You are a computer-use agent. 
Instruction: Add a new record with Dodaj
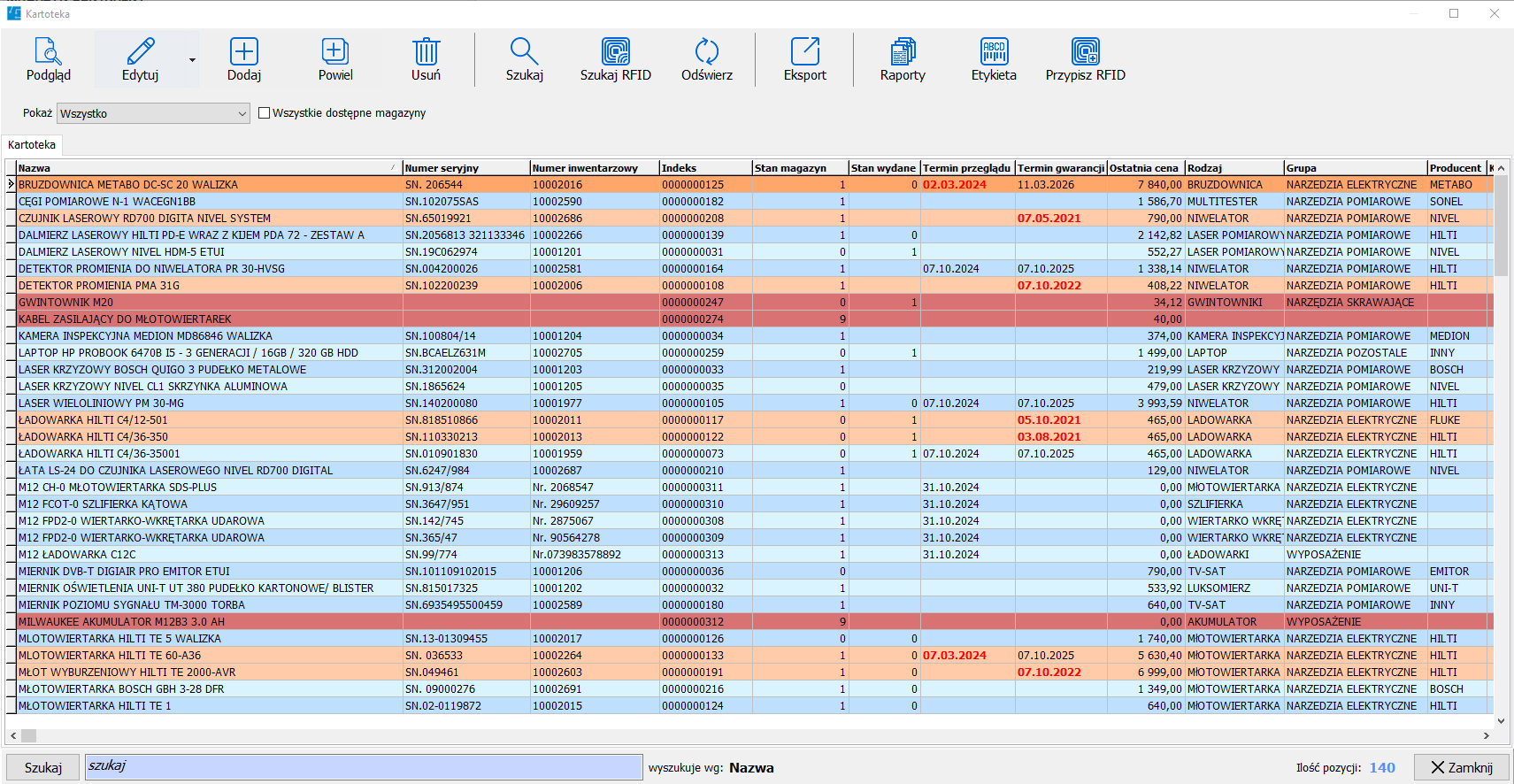click(x=243, y=59)
